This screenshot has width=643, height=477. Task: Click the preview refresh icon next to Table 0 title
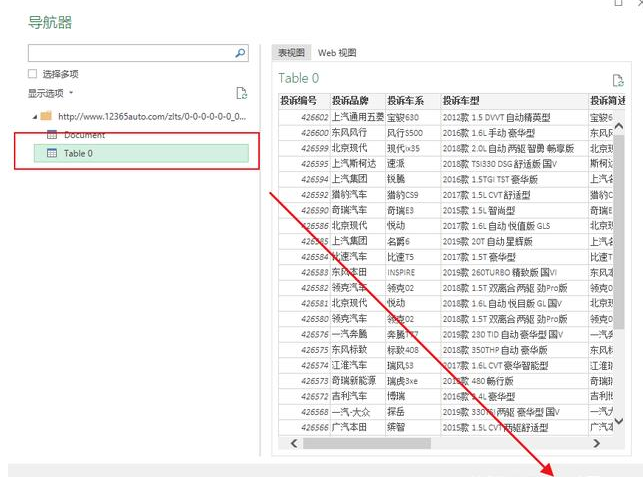[618, 80]
